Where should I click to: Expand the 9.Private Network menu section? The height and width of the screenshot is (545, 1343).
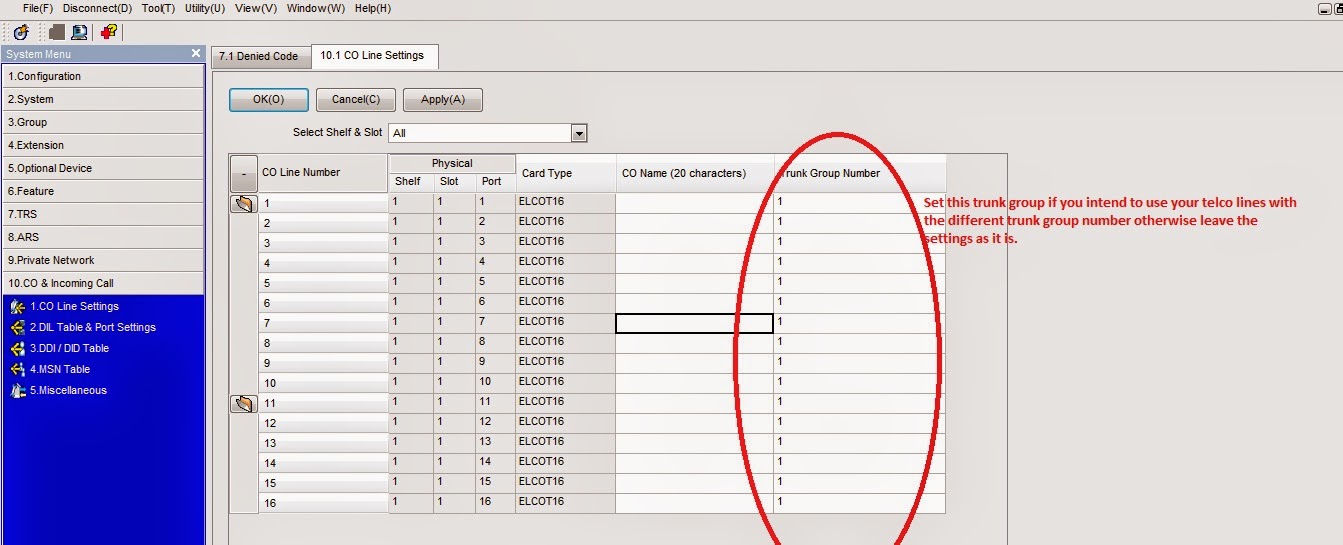102,260
